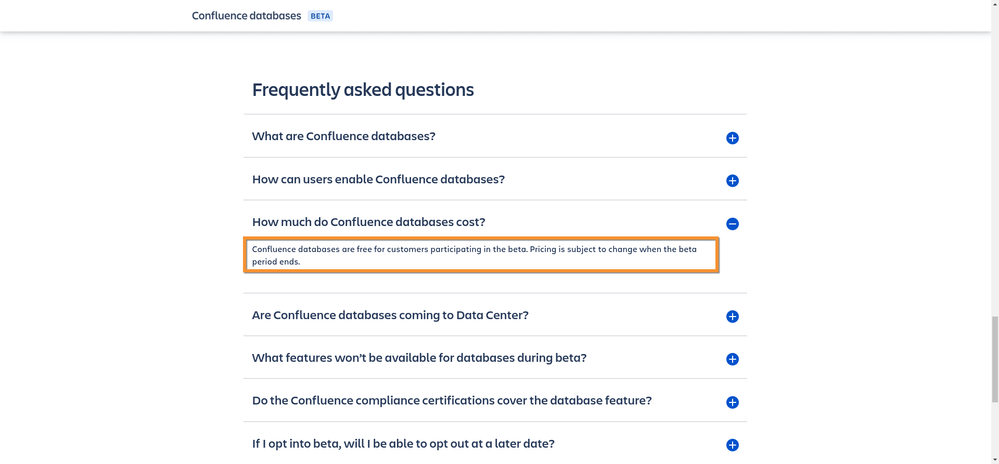
Task: Click the "Confluence databases" header title
Action: point(246,16)
